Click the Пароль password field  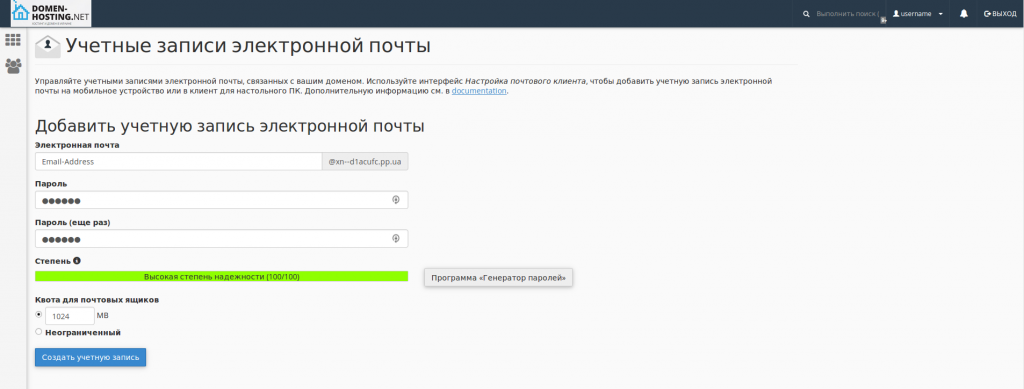coord(221,200)
